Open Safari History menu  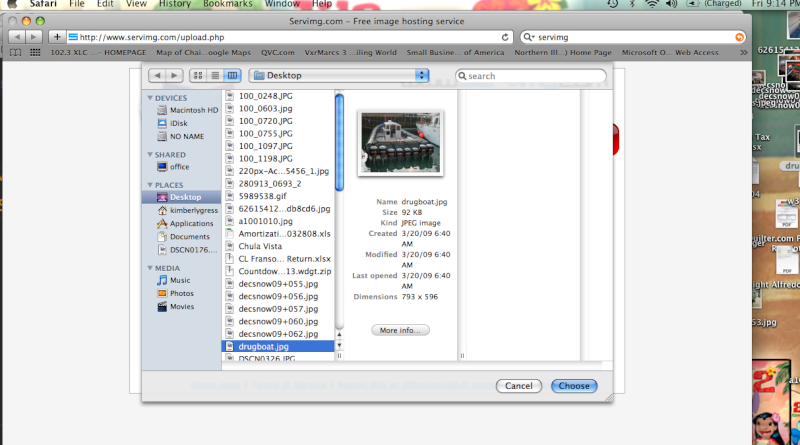(x=174, y=4)
